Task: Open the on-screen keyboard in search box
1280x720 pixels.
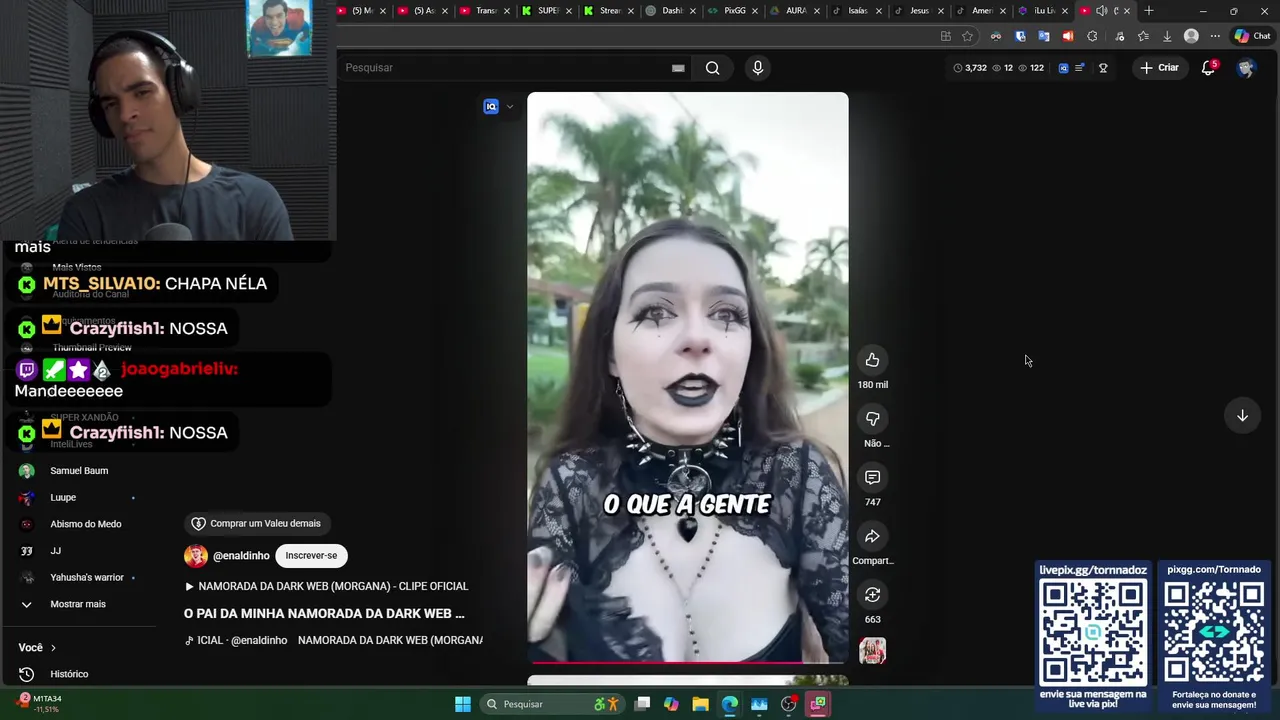Action: point(678,68)
